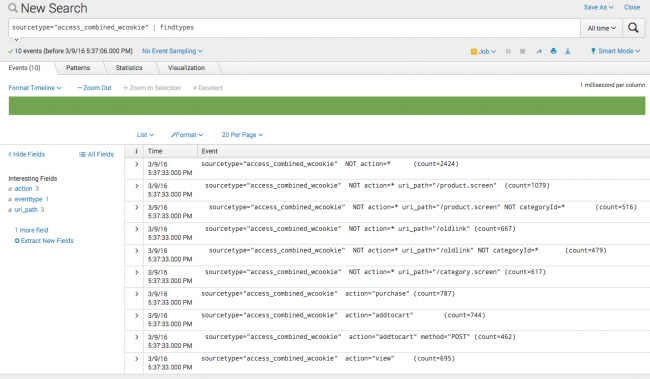Open the No Event Sampling dropdown
Image resolution: width=650 pixels, height=379 pixels.
(172, 51)
